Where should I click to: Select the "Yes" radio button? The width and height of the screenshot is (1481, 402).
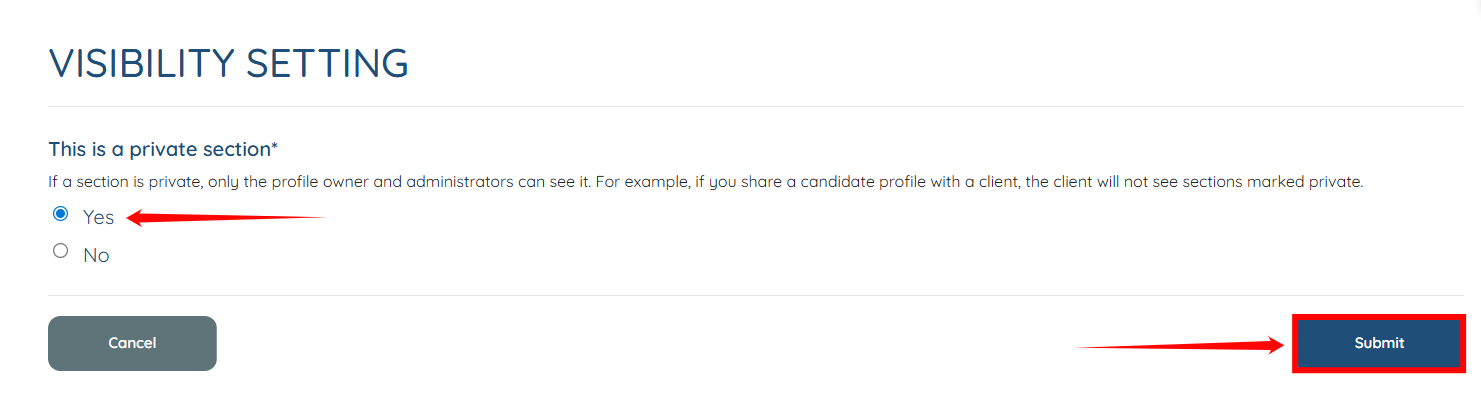pyautogui.click(x=60, y=214)
